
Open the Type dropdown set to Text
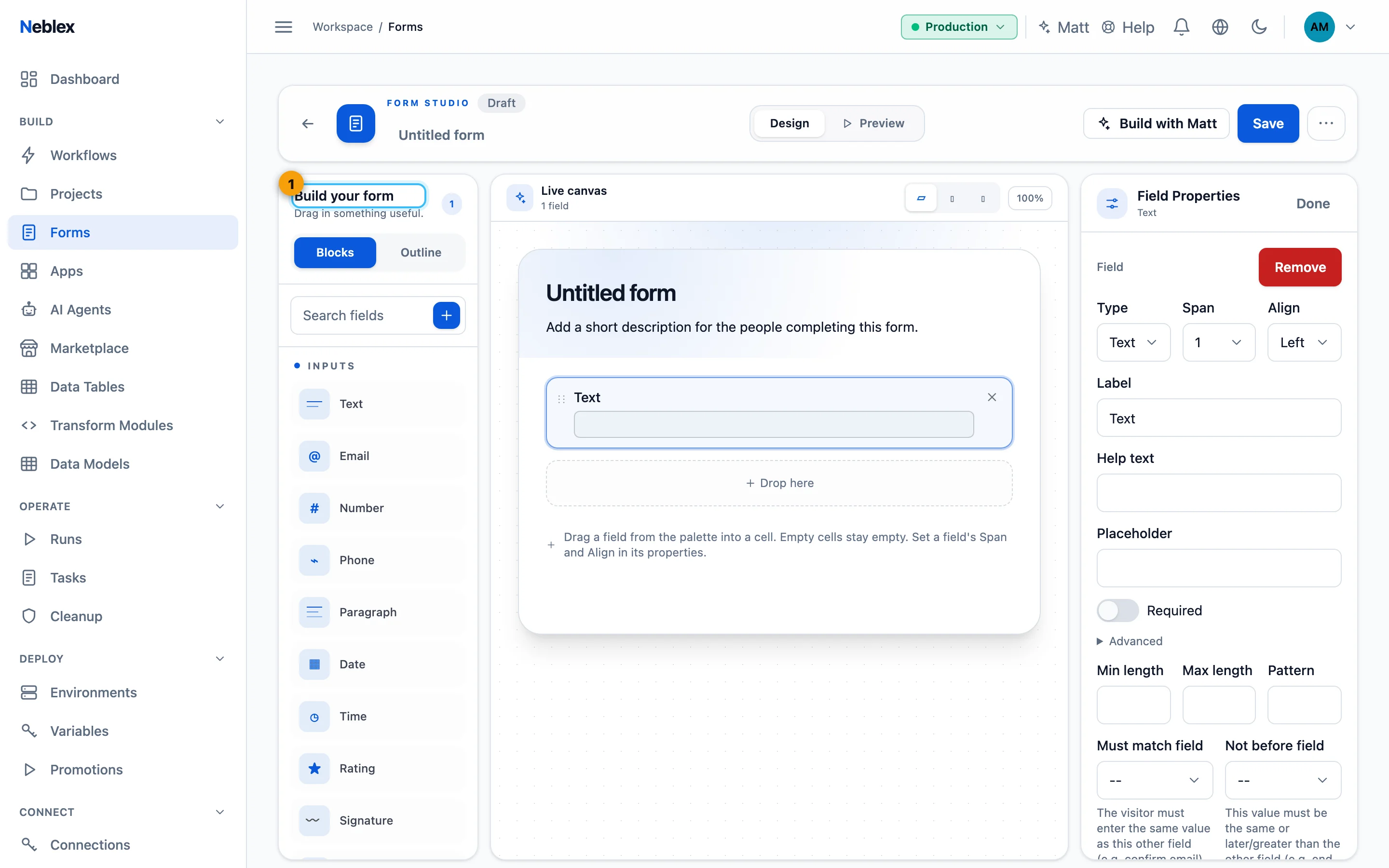tap(1133, 343)
